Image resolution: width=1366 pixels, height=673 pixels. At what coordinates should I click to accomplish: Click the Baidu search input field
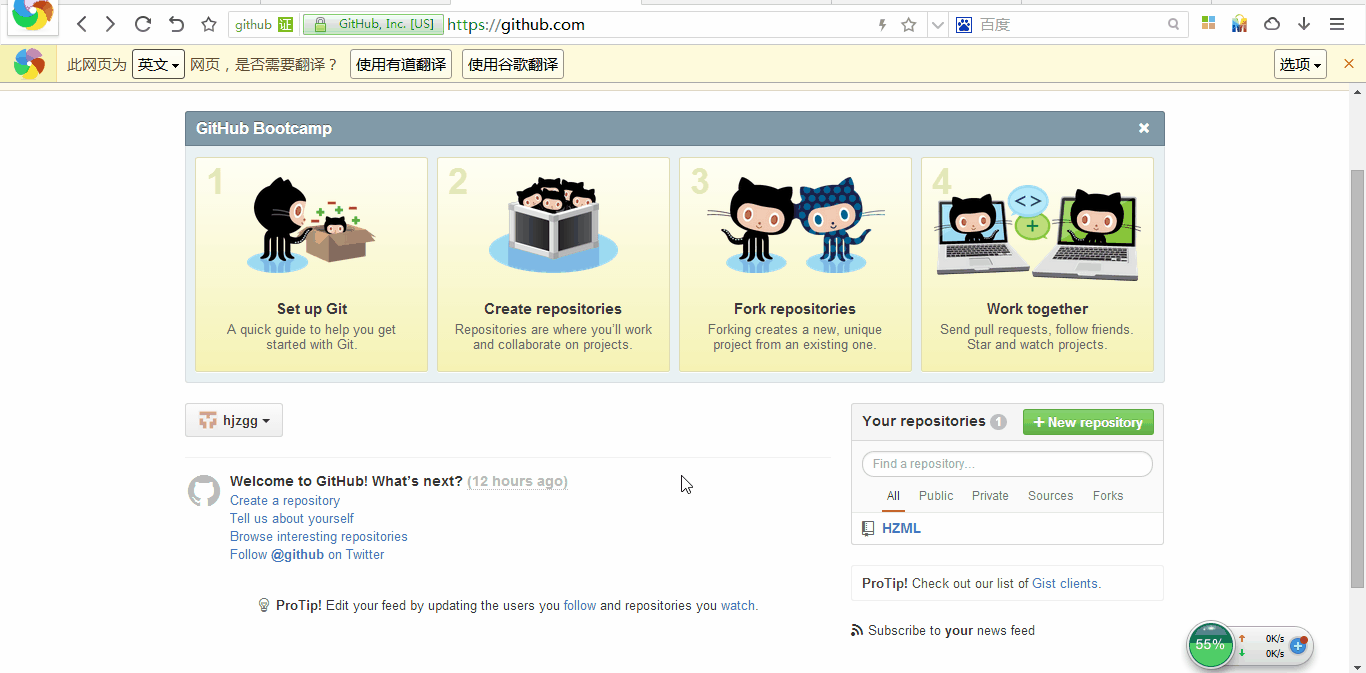(x=1070, y=25)
